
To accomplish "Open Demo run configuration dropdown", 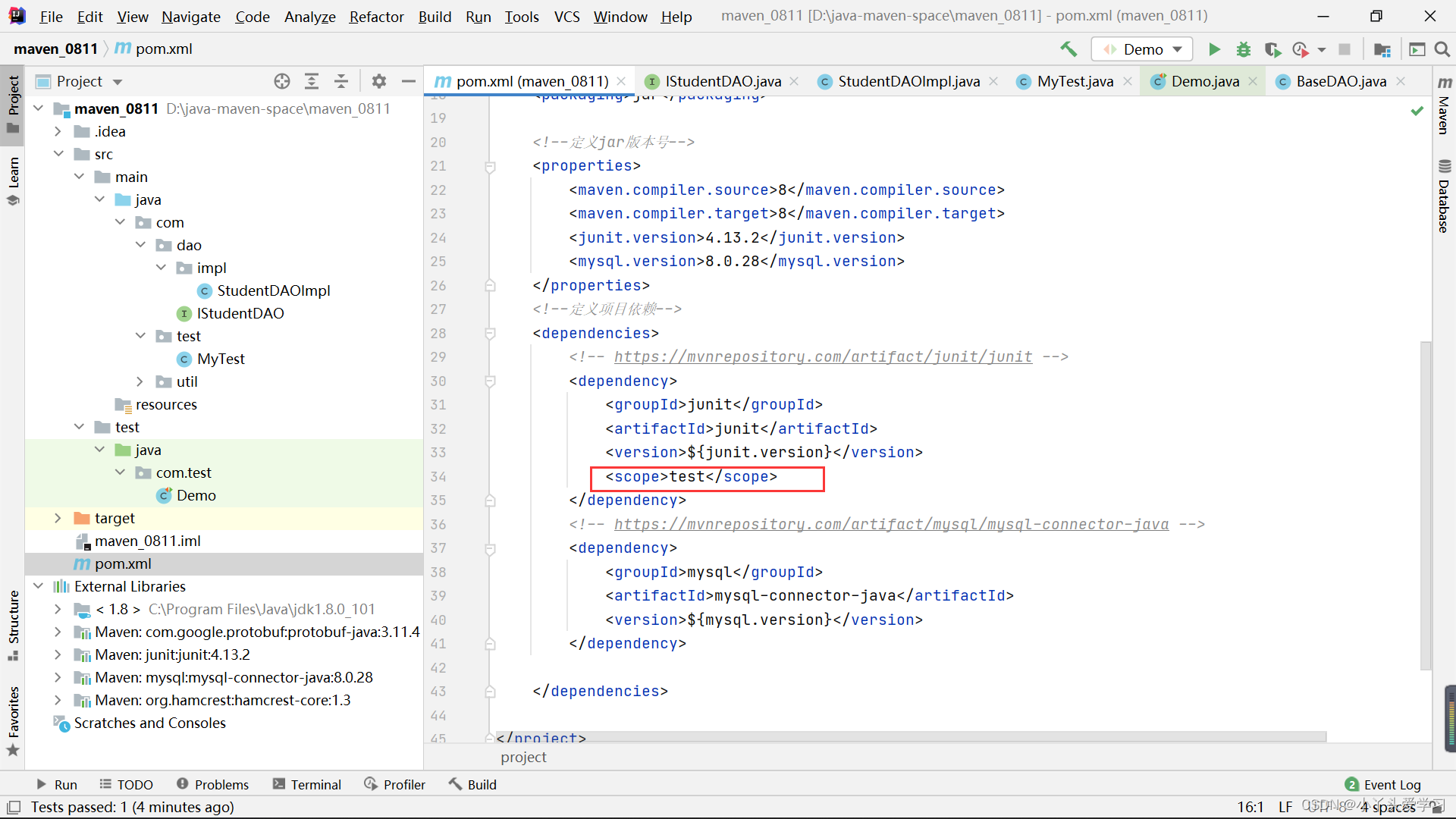I will coord(1142,49).
